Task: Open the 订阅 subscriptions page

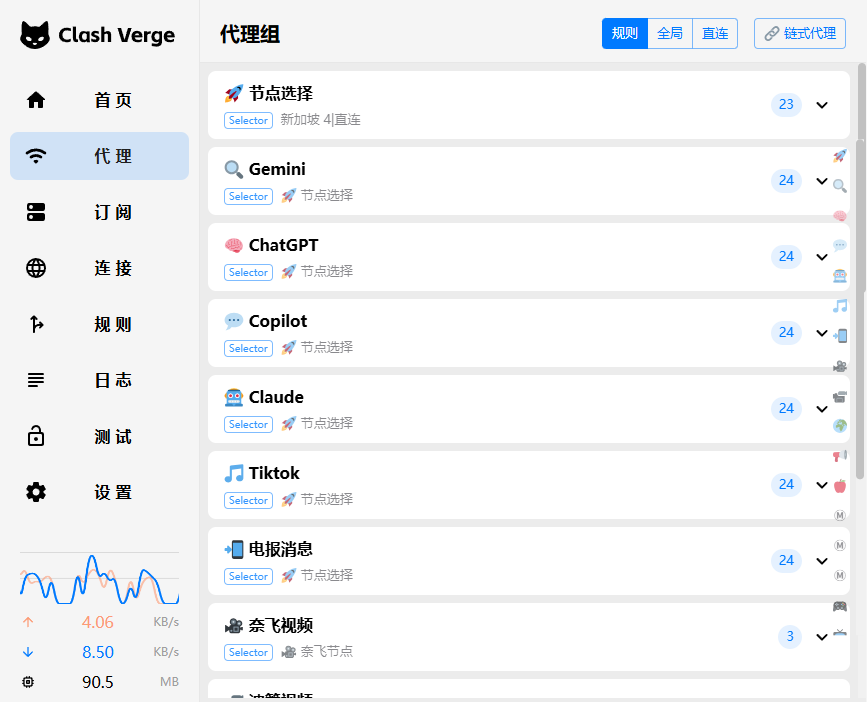Action: [x=100, y=212]
